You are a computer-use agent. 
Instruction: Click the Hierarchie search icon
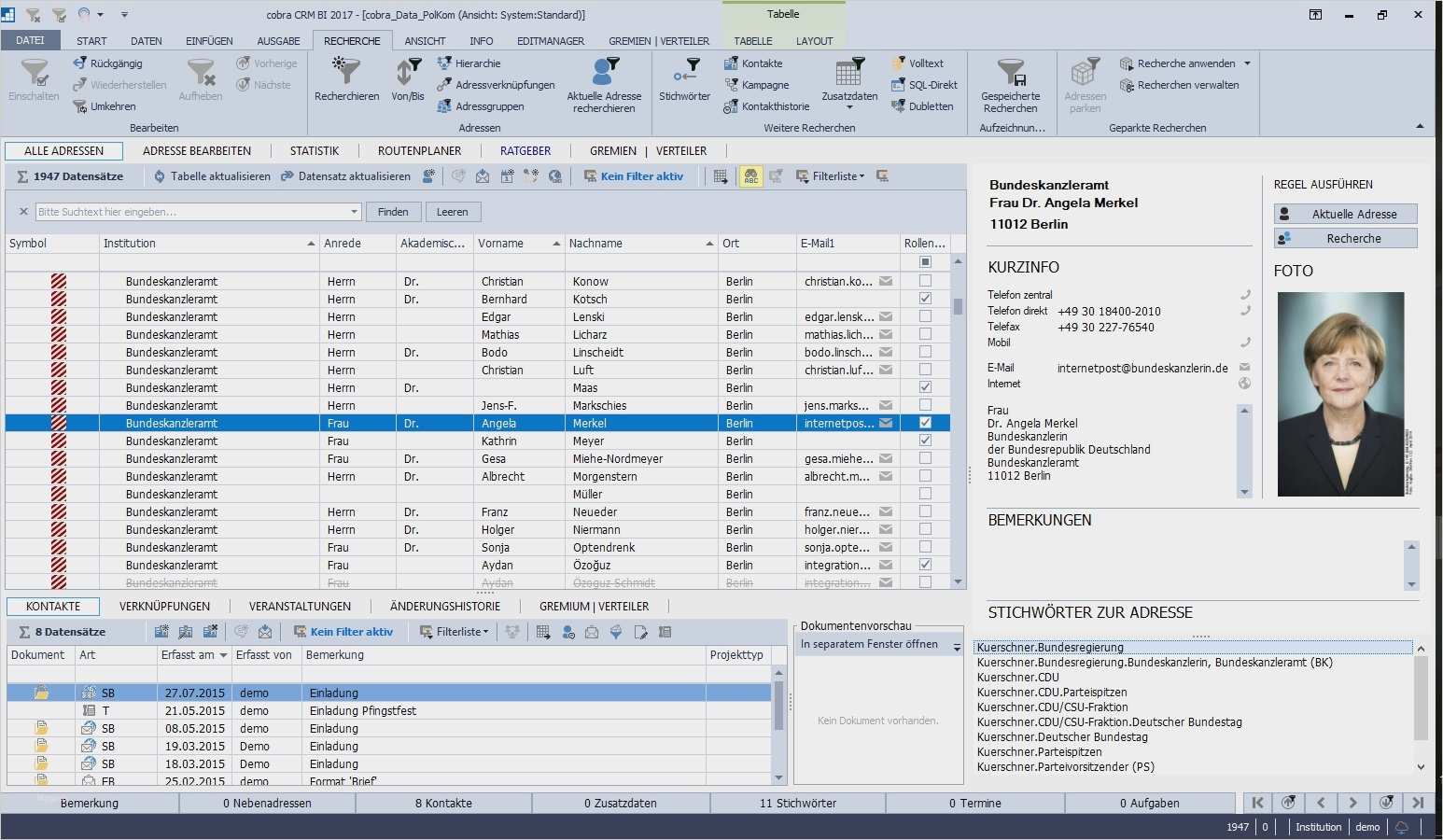(444, 63)
